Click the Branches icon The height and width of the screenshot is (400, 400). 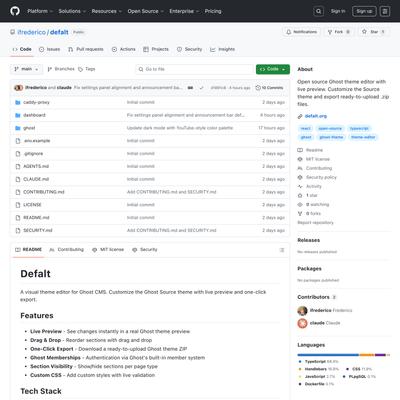tap(50, 69)
